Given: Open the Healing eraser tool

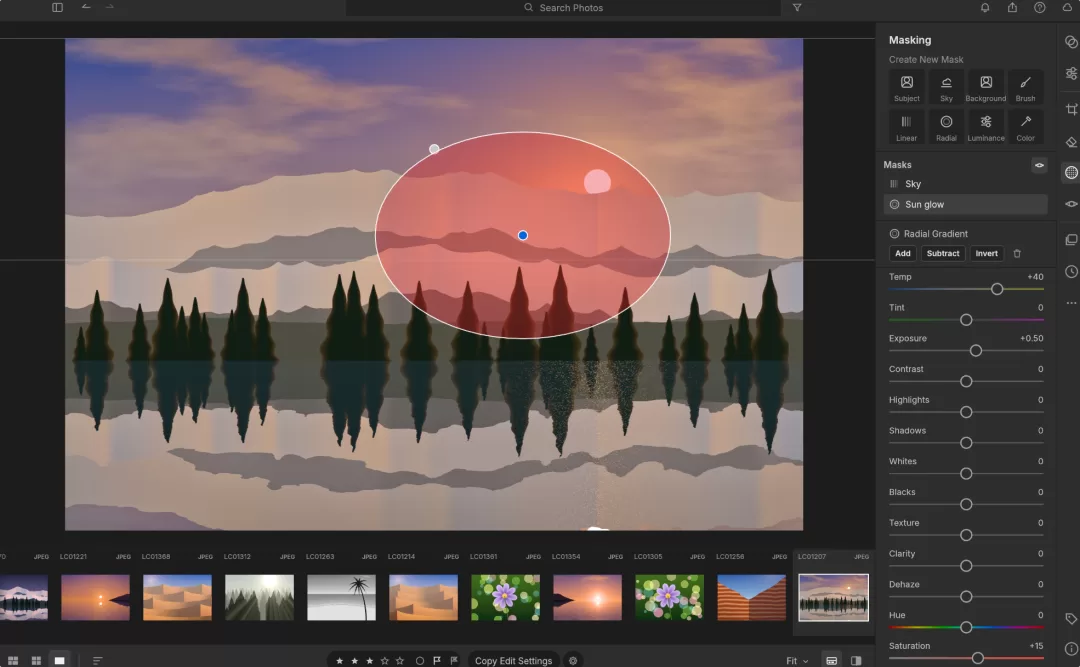Looking at the screenshot, I should [1071, 142].
